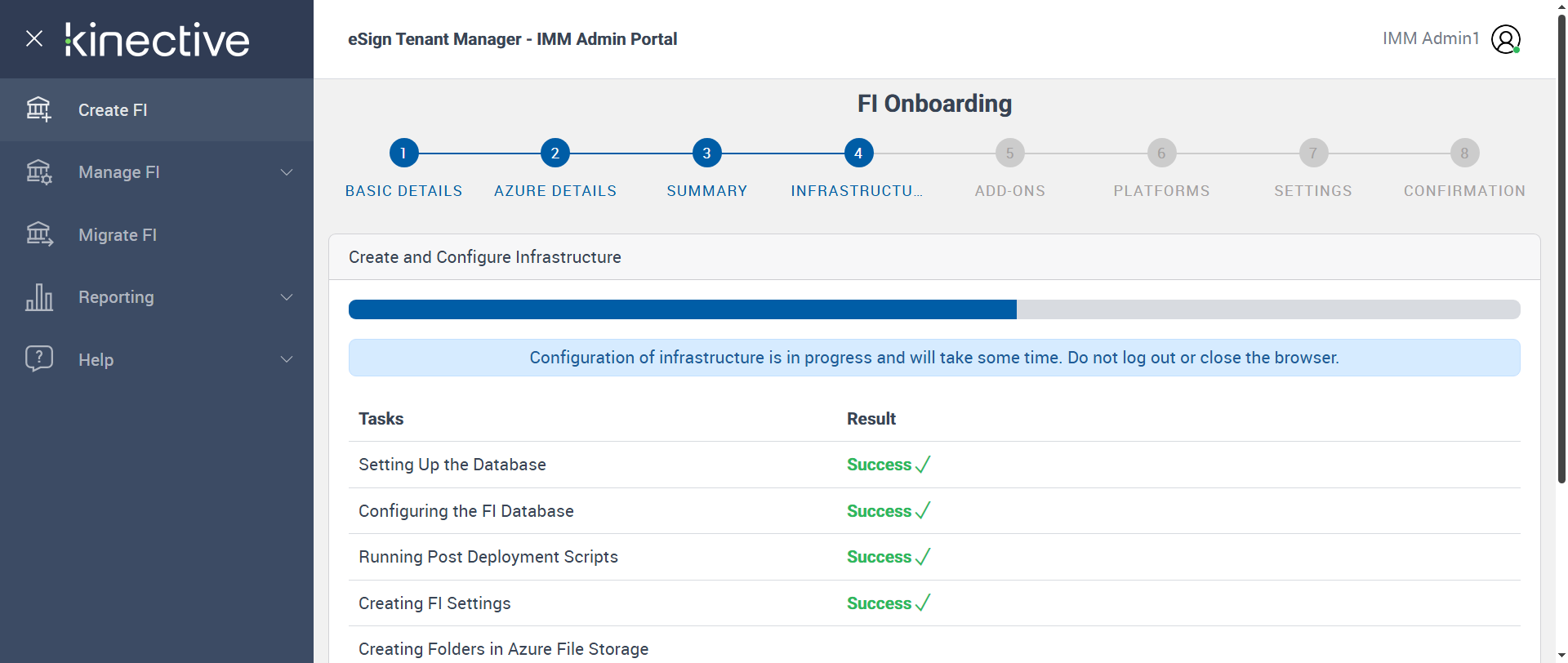The width and height of the screenshot is (1568, 663).
Task: Click 'Running Post Deployment Scripts' task
Action: tap(488, 557)
